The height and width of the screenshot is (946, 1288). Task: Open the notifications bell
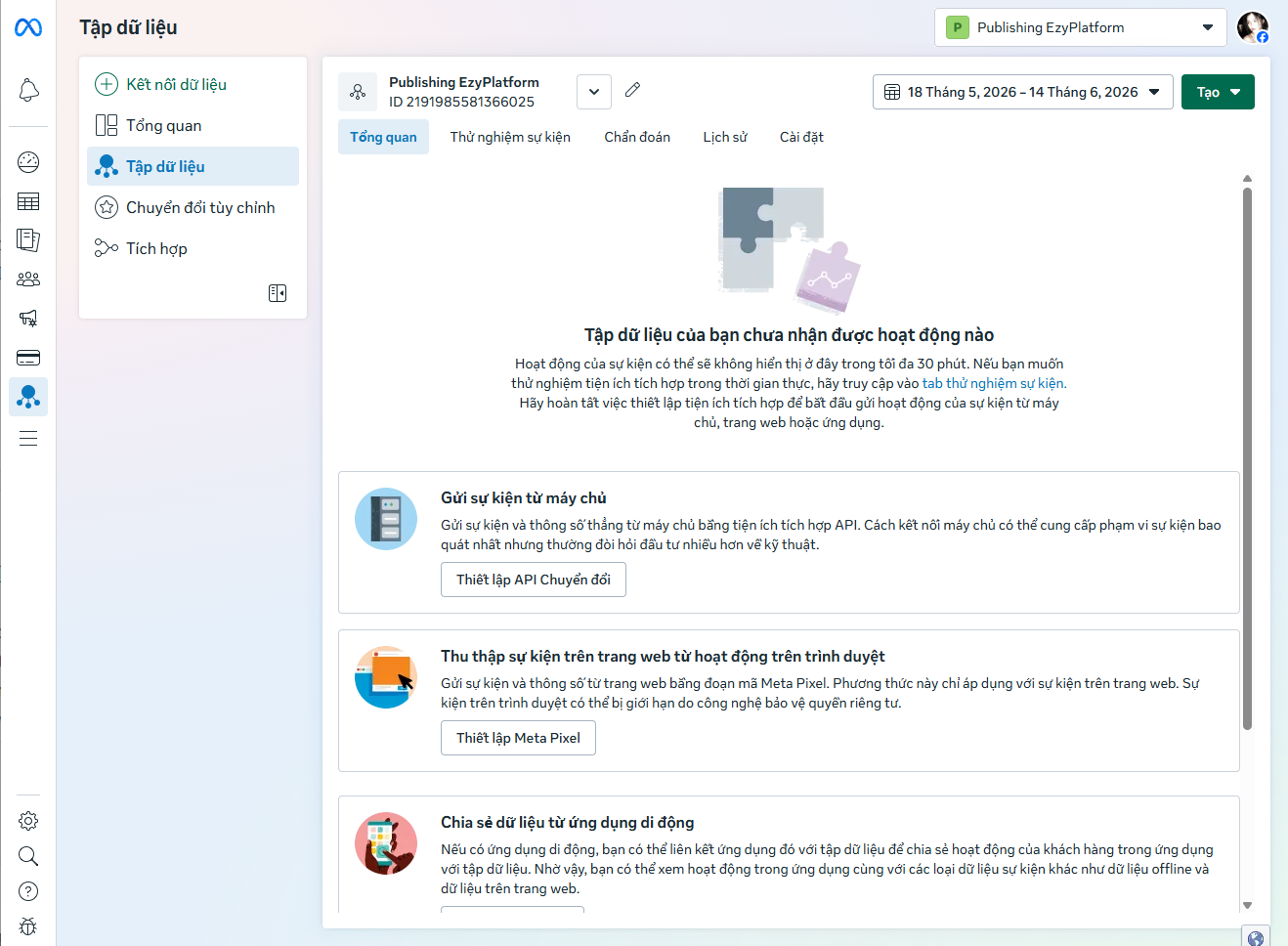point(28,91)
